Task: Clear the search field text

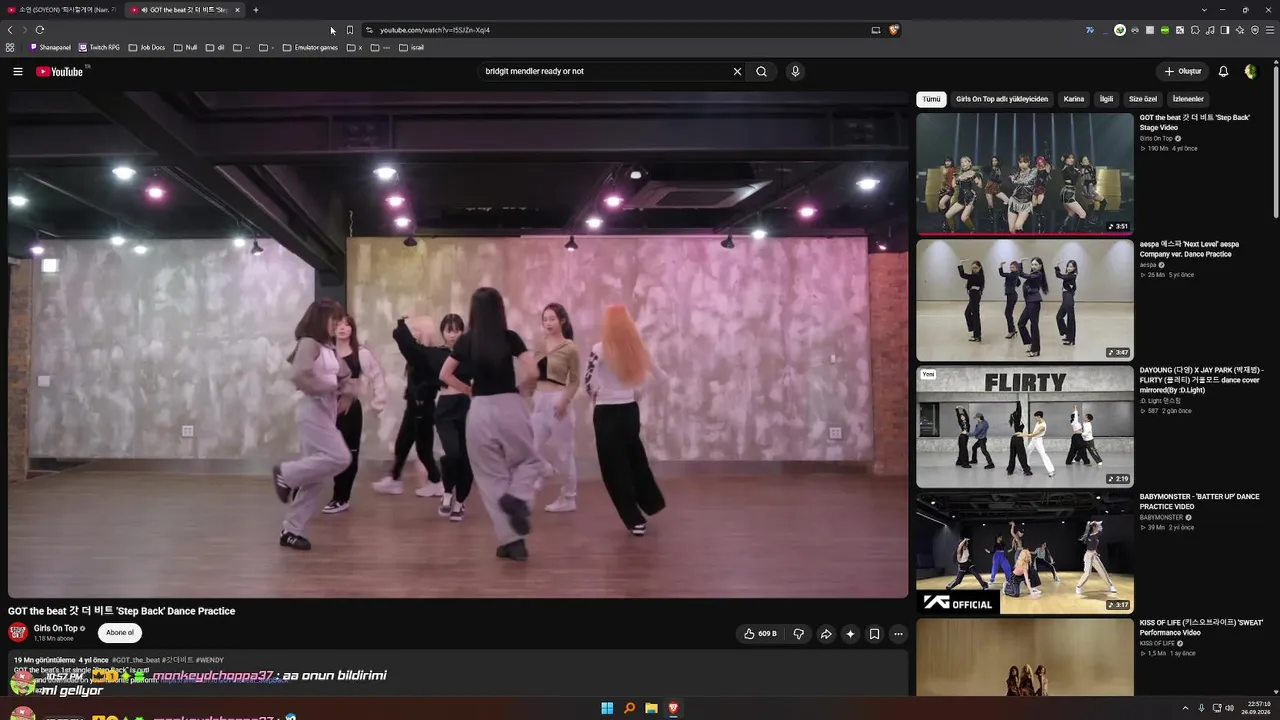Action: [x=737, y=71]
